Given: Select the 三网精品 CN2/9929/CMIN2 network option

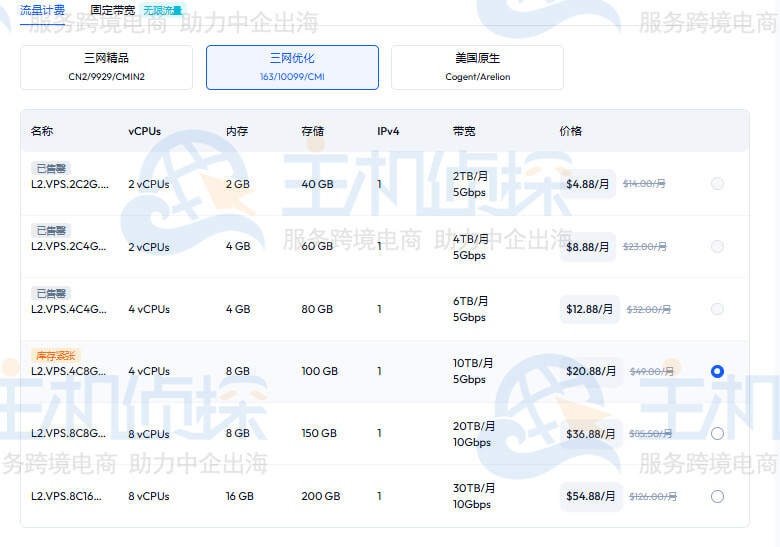Looking at the screenshot, I should click(x=106, y=68).
